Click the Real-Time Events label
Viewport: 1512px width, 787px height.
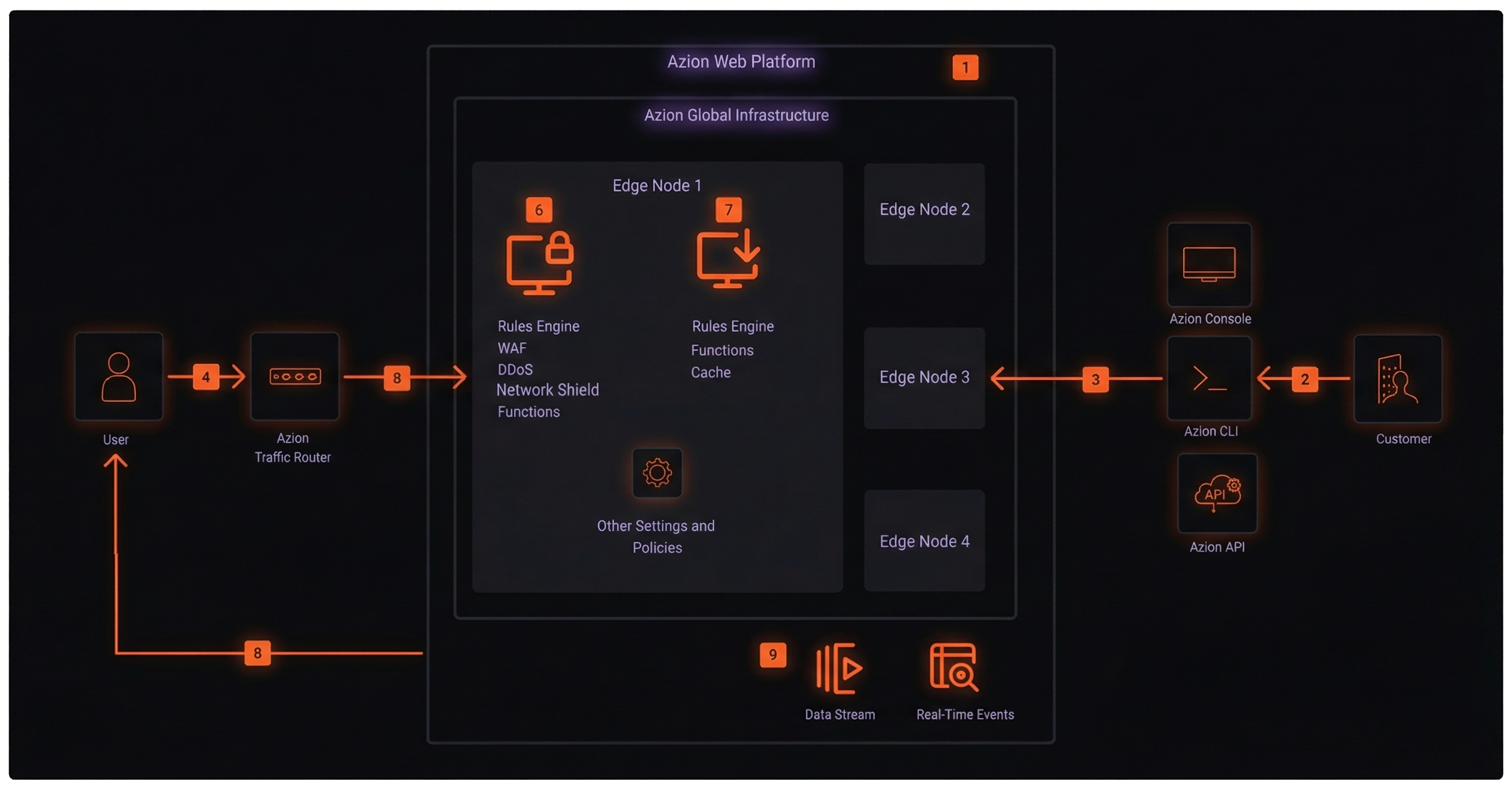point(965,714)
